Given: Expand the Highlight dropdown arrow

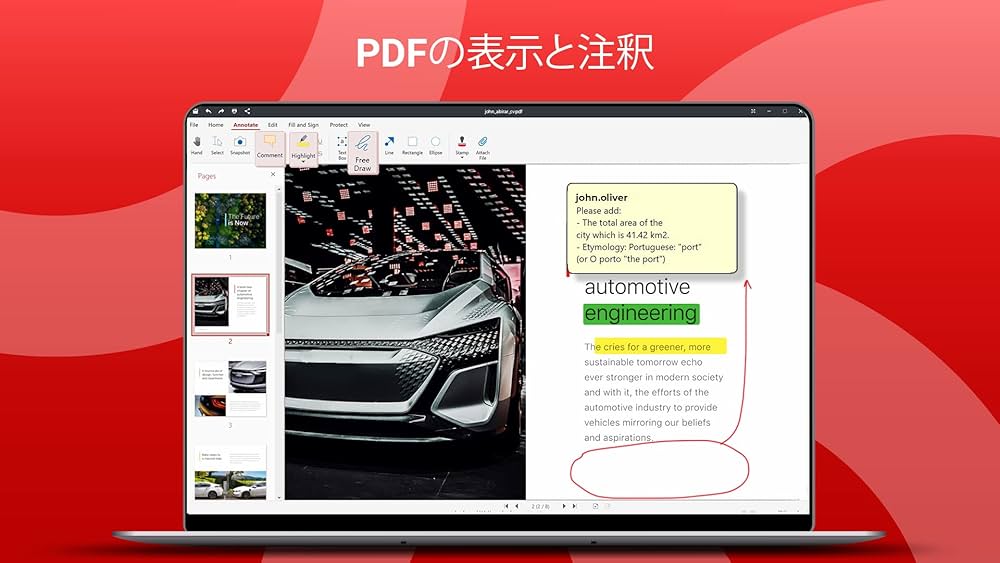Looking at the screenshot, I should click(x=304, y=162).
